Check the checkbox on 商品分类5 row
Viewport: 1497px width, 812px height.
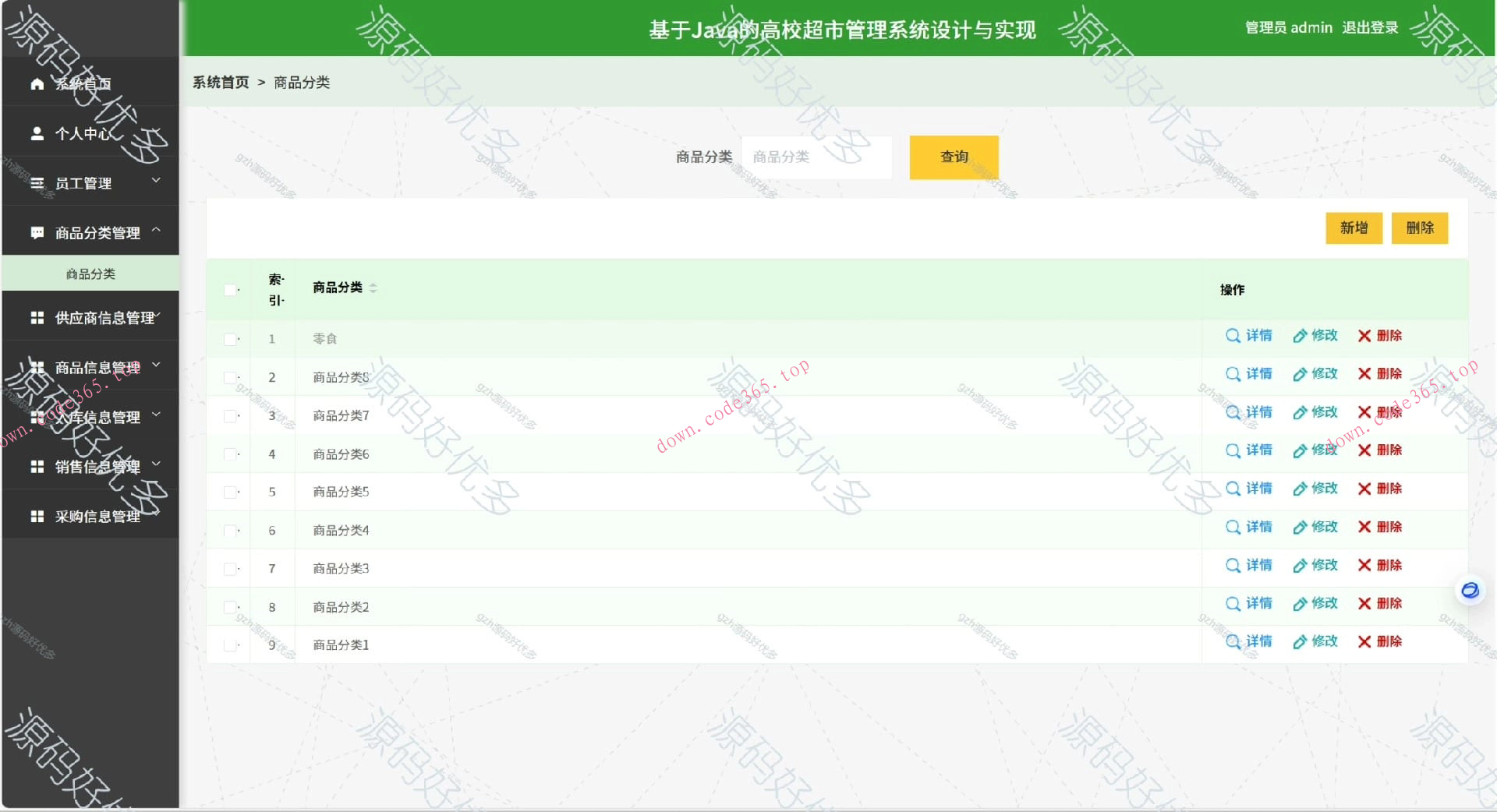coord(228,492)
